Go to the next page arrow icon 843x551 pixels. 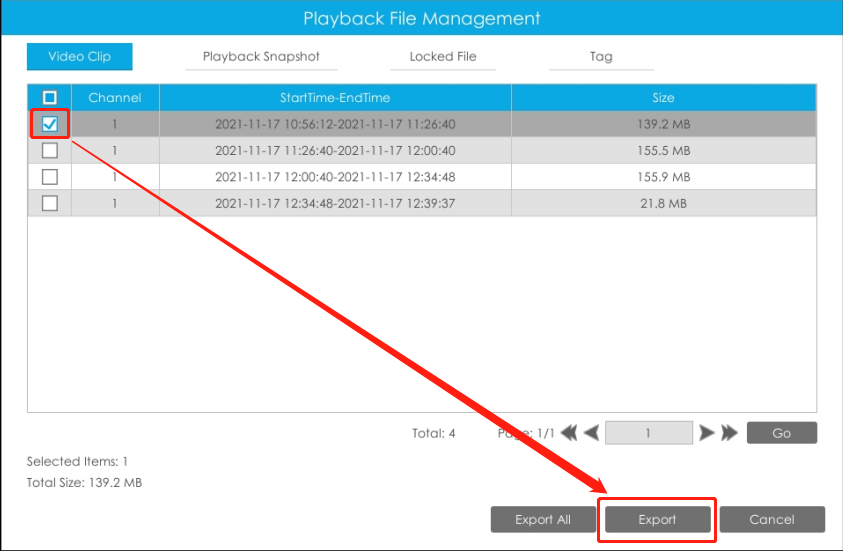click(x=706, y=433)
